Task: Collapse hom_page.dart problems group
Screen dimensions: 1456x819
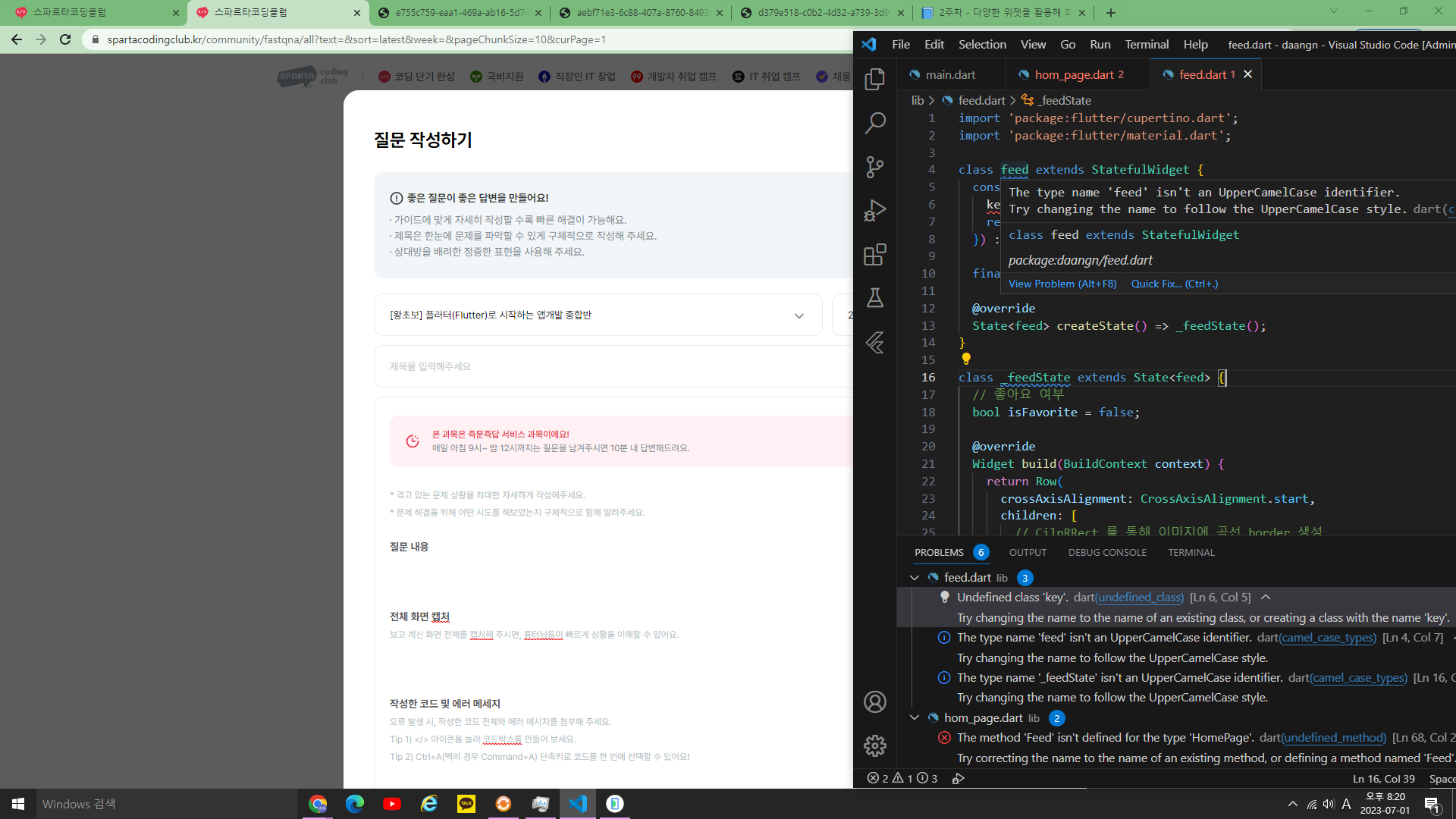Action: coord(915,717)
